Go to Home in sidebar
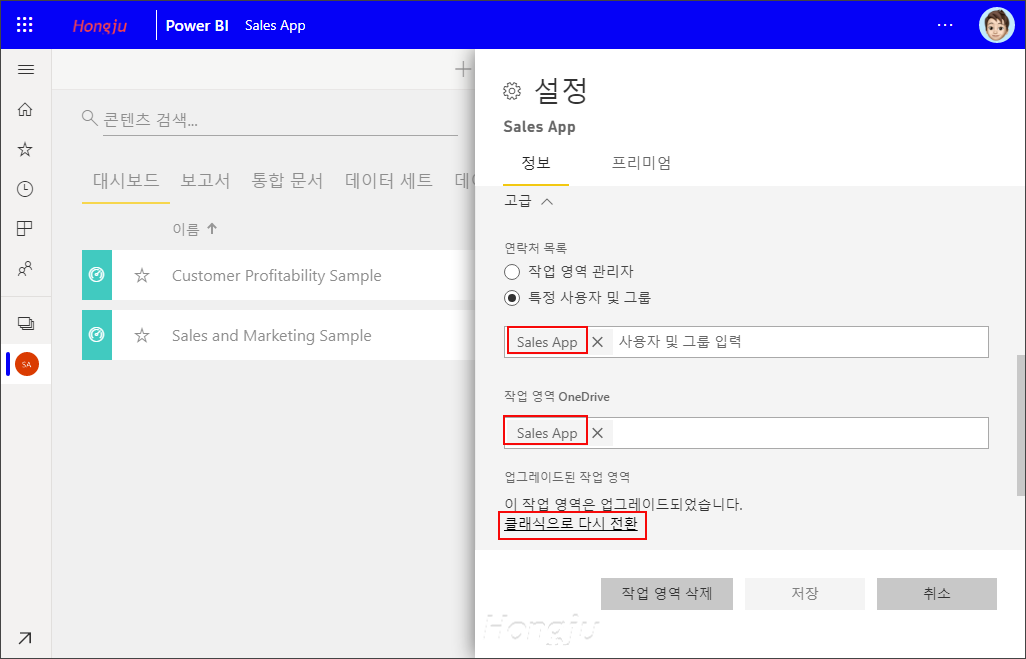This screenshot has height=659, width=1026. (25, 109)
